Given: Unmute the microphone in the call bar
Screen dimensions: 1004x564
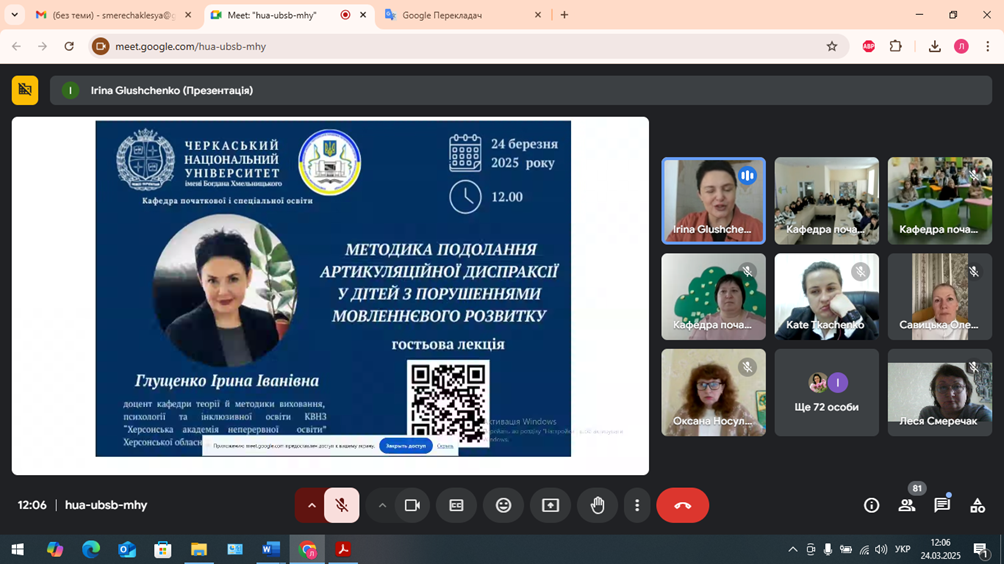Looking at the screenshot, I should (342, 506).
